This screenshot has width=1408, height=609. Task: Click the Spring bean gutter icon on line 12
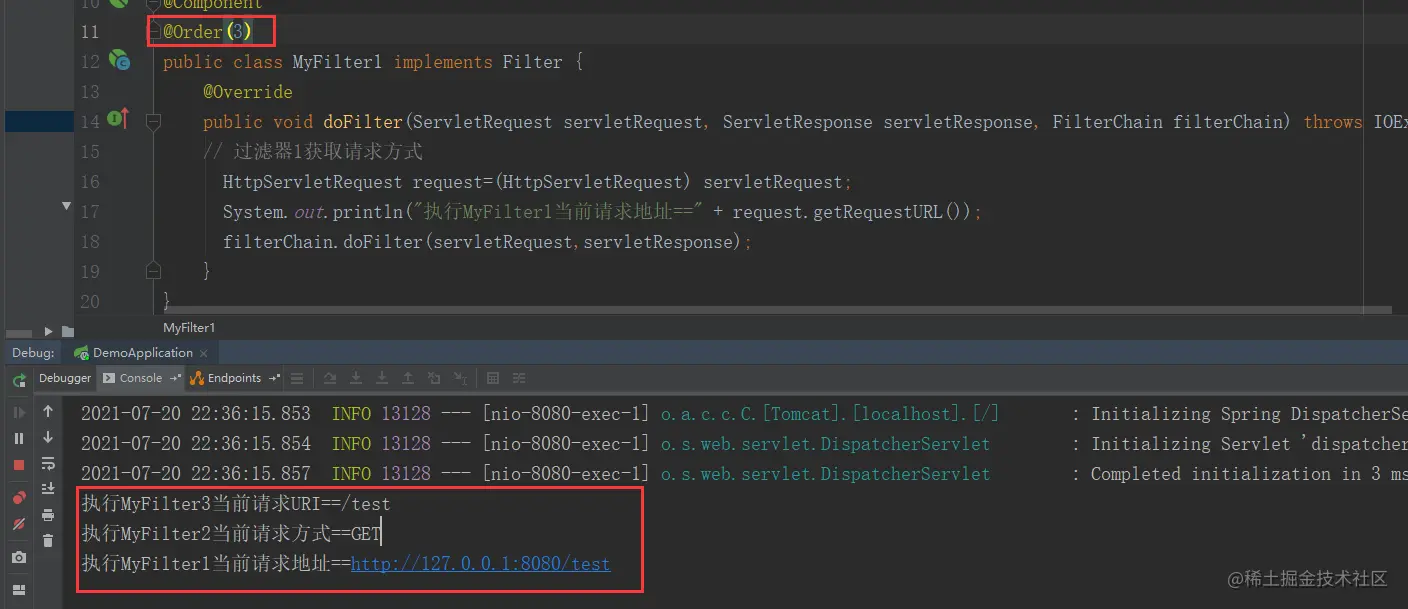point(119,61)
